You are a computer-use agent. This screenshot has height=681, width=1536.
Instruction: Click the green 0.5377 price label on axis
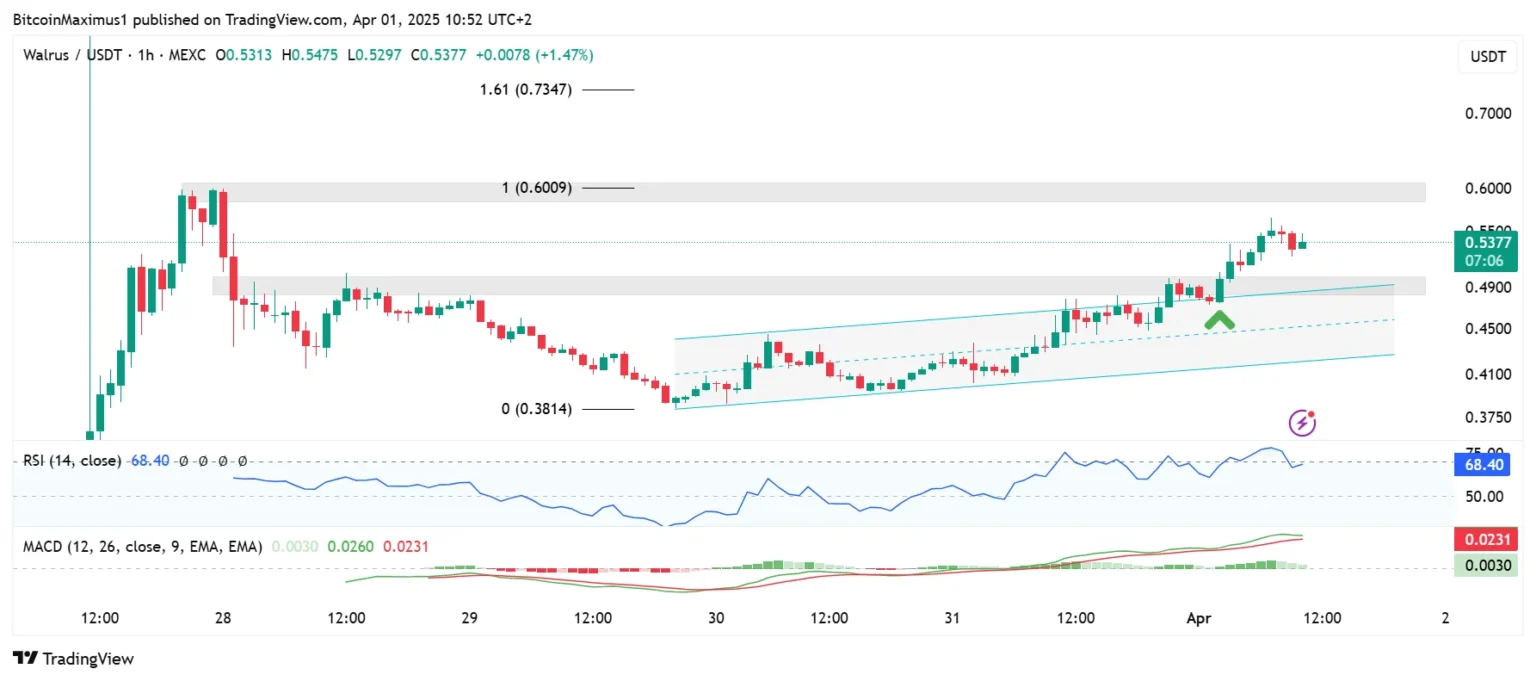coord(1487,243)
